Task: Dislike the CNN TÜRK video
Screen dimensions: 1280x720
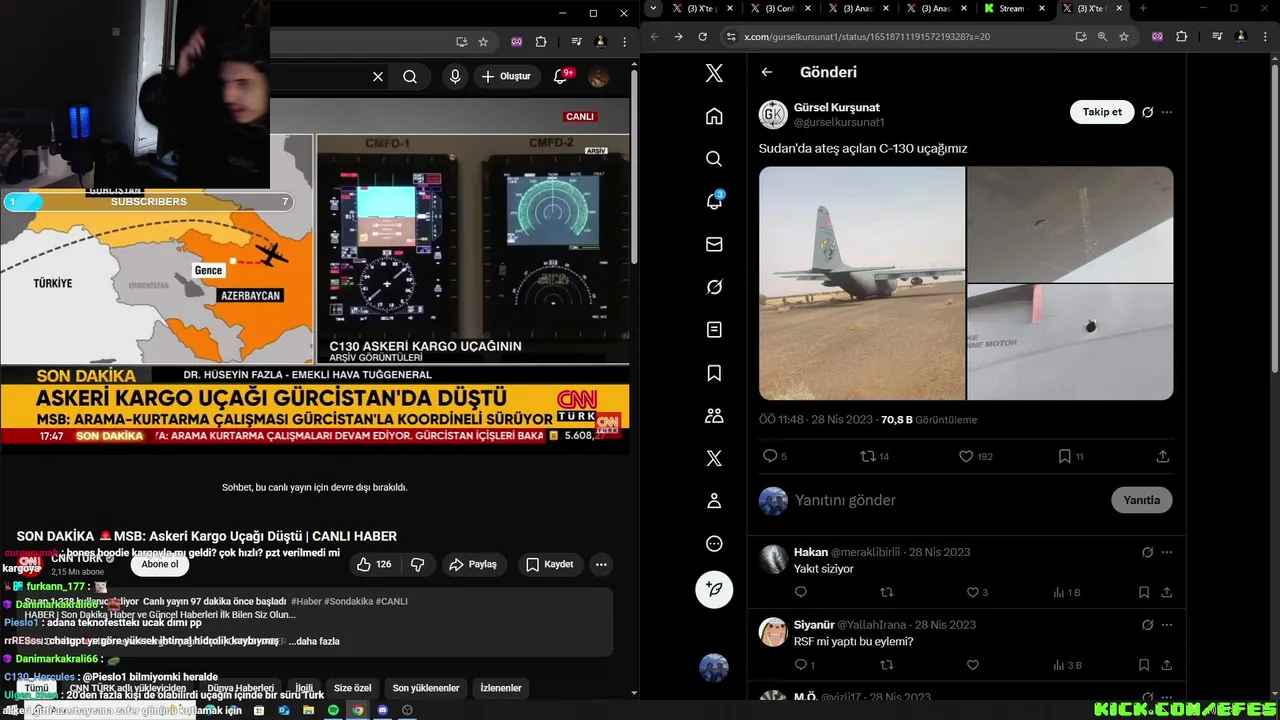Action: [x=418, y=564]
